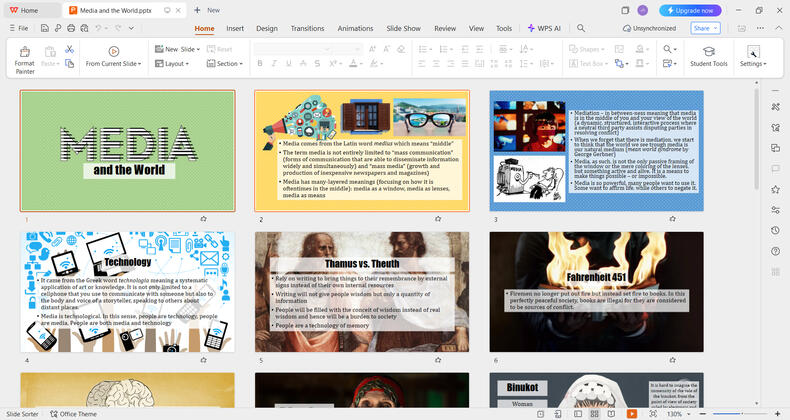
Task: Toggle star marker under slide 5
Action: (x=438, y=360)
